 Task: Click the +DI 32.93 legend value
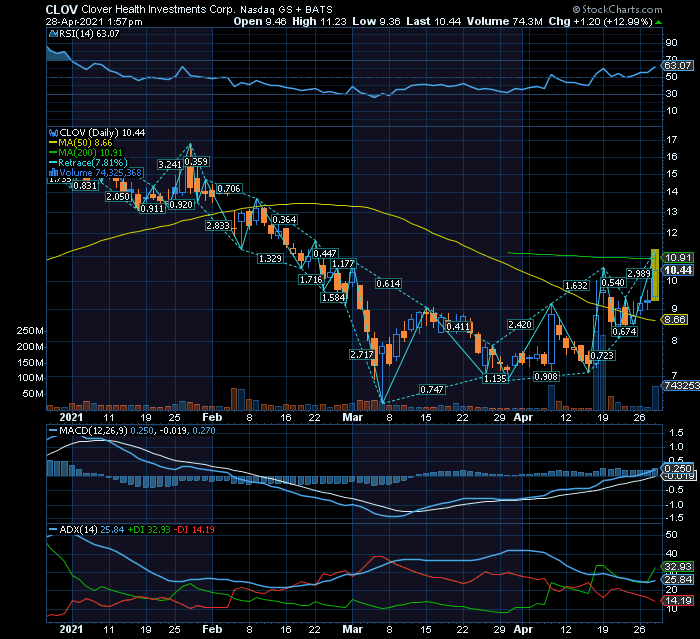pyautogui.click(x=149, y=530)
